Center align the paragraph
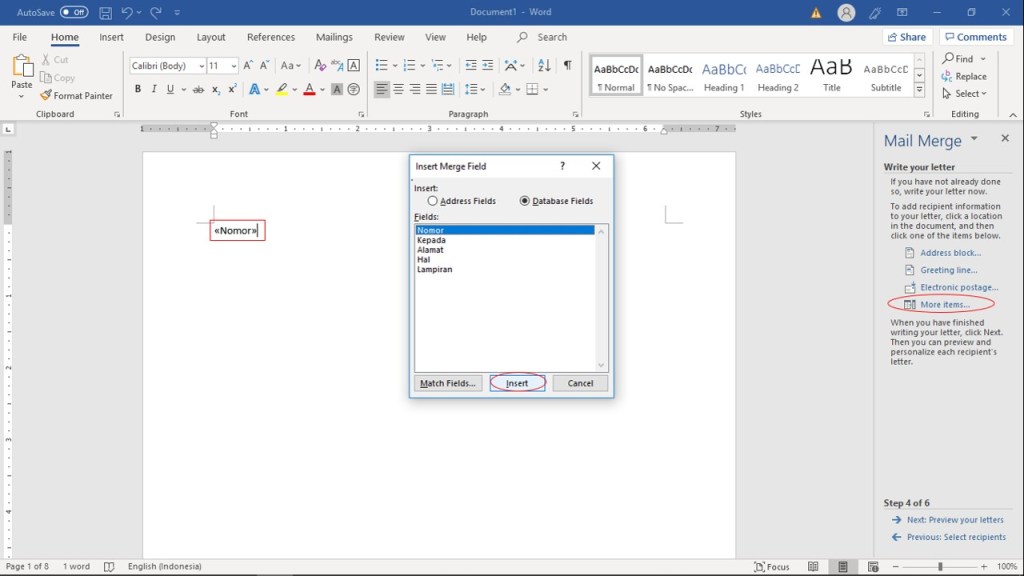Image resolution: width=1024 pixels, height=576 pixels. tap(398, 89)
